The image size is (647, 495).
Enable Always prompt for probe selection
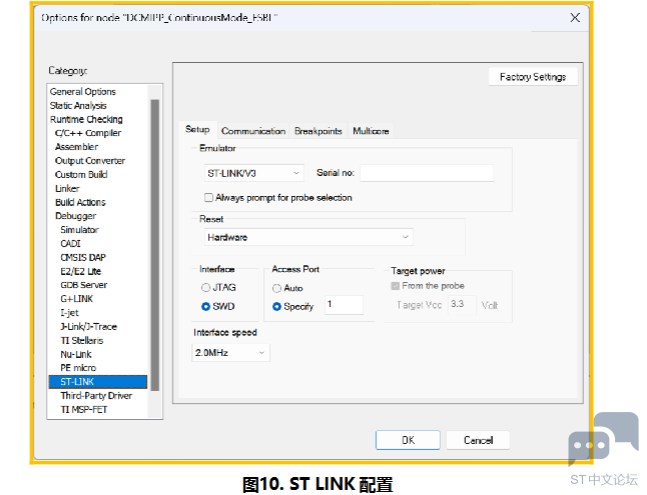208,198
